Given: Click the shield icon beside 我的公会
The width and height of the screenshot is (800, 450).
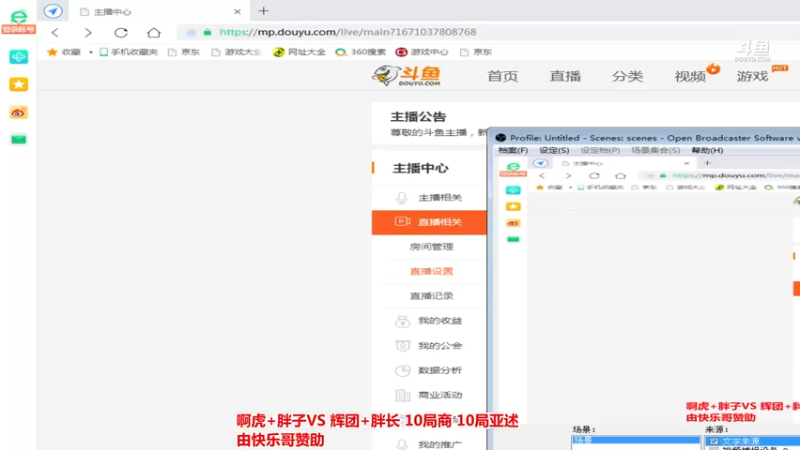Looking at the screenshot, I should tap(402, 346).
